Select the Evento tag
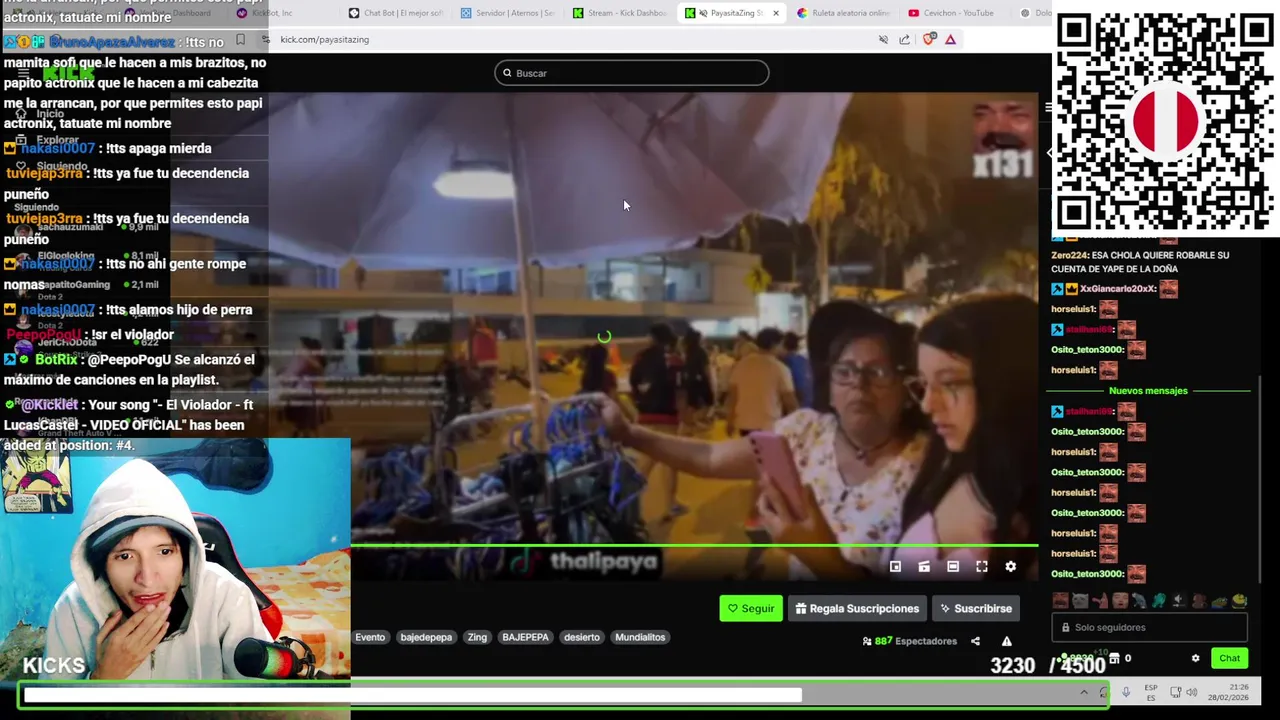Screen dimensions: 1280x720 pyautogui.click(x=370, y=637)
